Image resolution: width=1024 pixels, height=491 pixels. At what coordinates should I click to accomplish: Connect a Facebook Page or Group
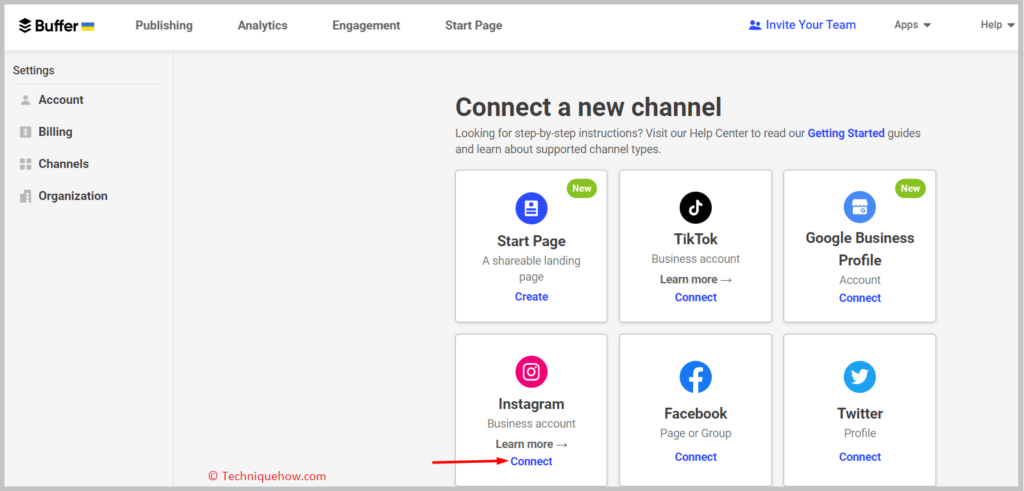(696, 456)
